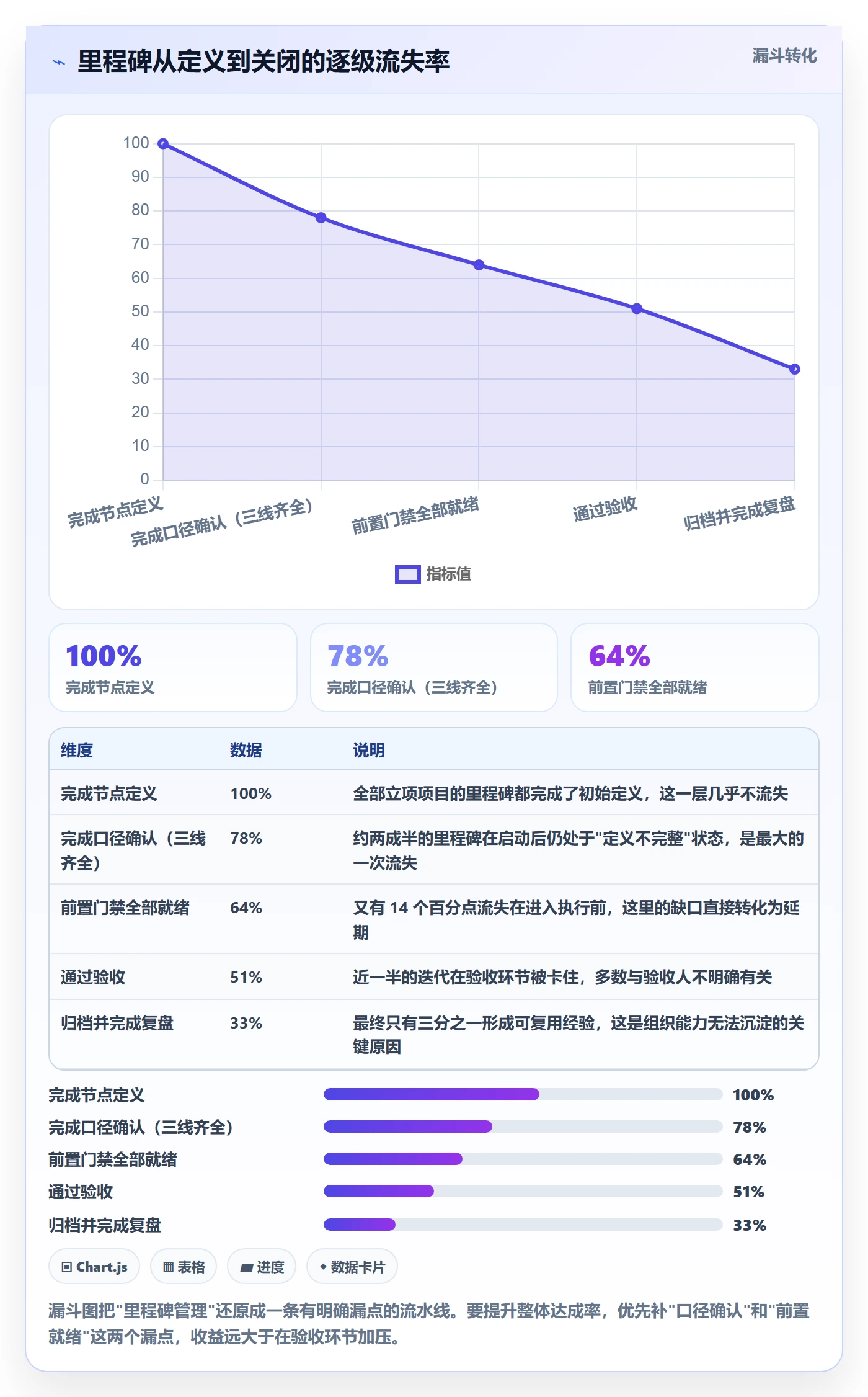
Task: Click the 漏斗转化 label in the header
Action: coord(784,56)
